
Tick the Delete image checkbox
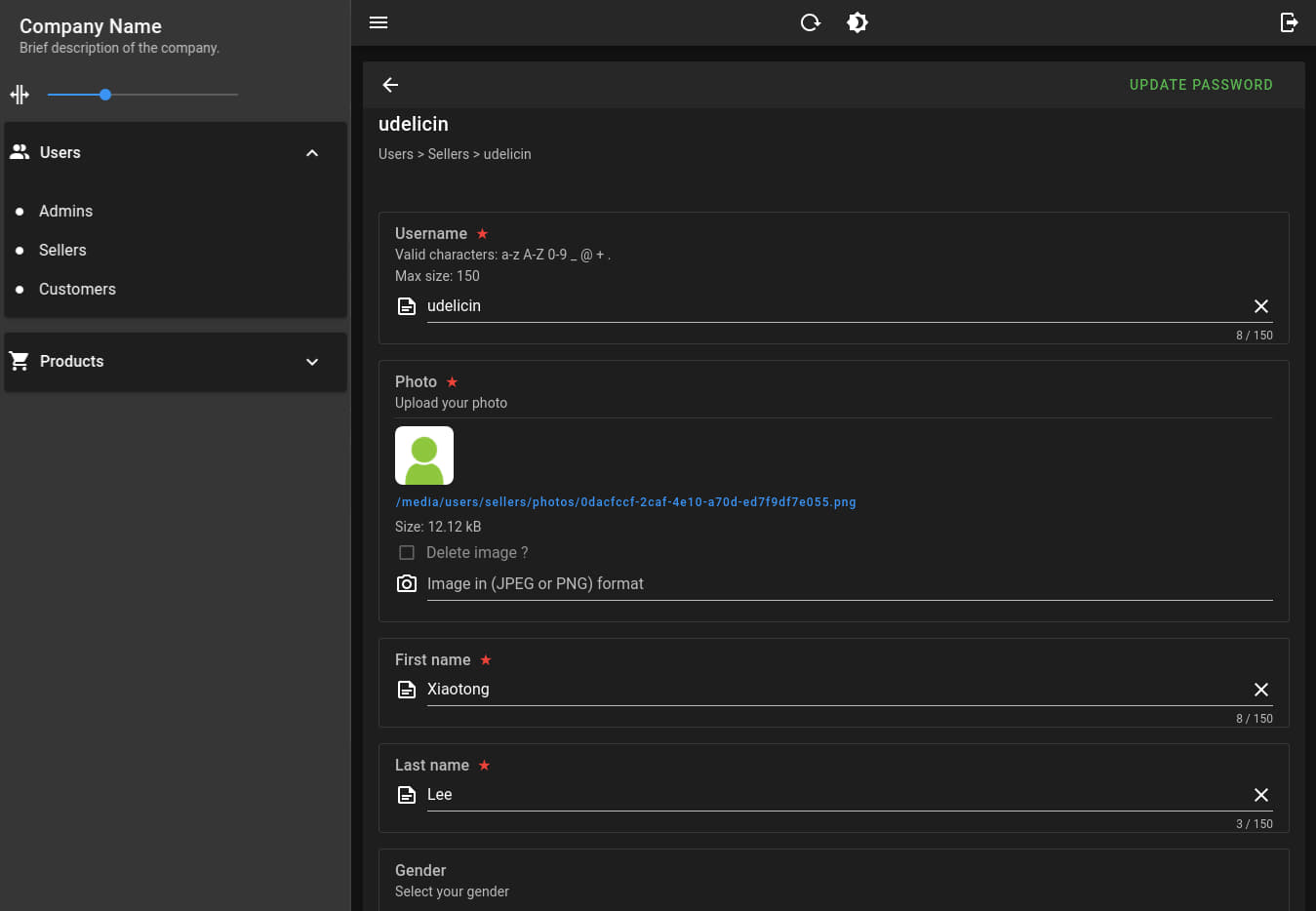(x=407, y=552)
